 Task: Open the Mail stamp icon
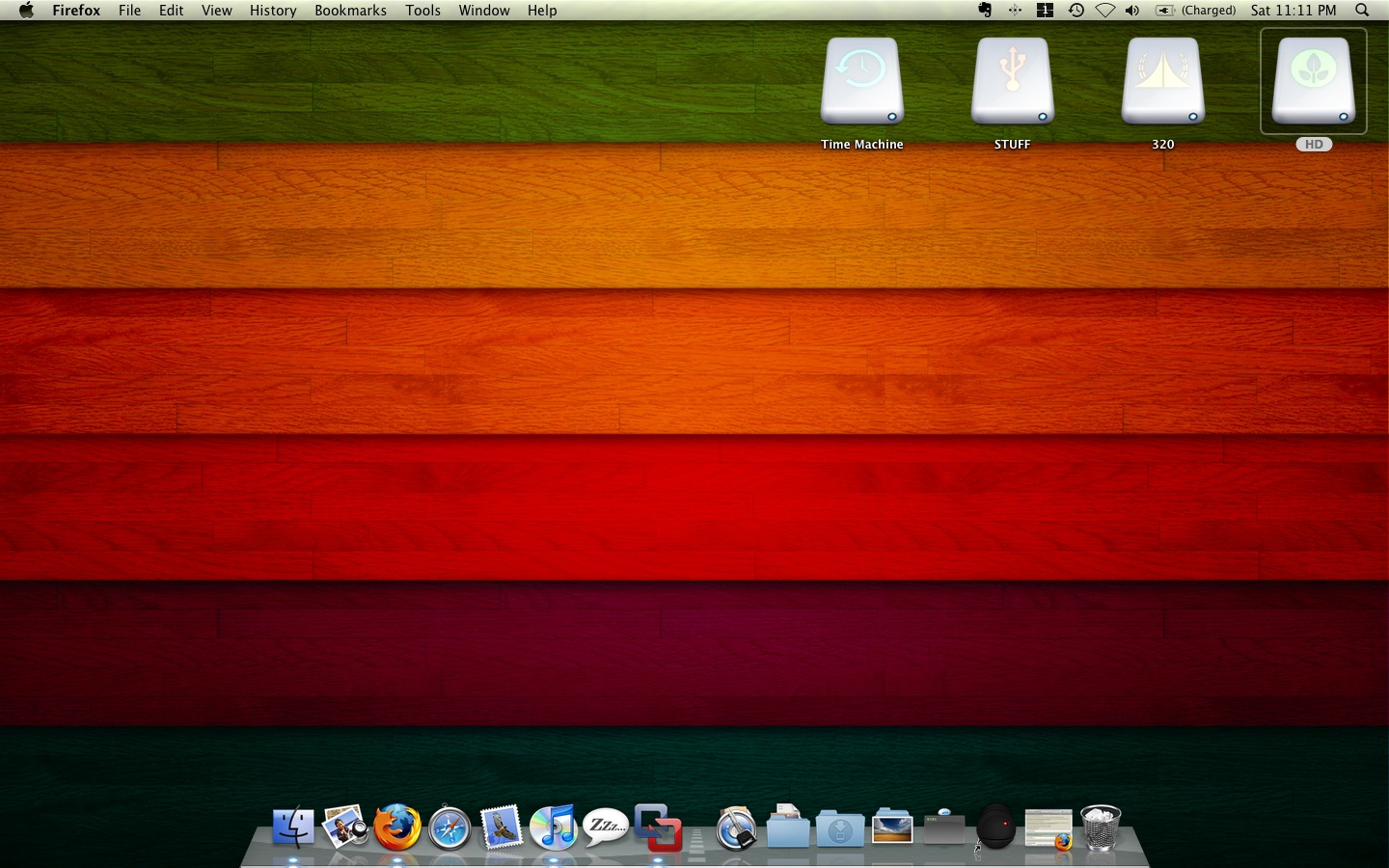(502, 827)
